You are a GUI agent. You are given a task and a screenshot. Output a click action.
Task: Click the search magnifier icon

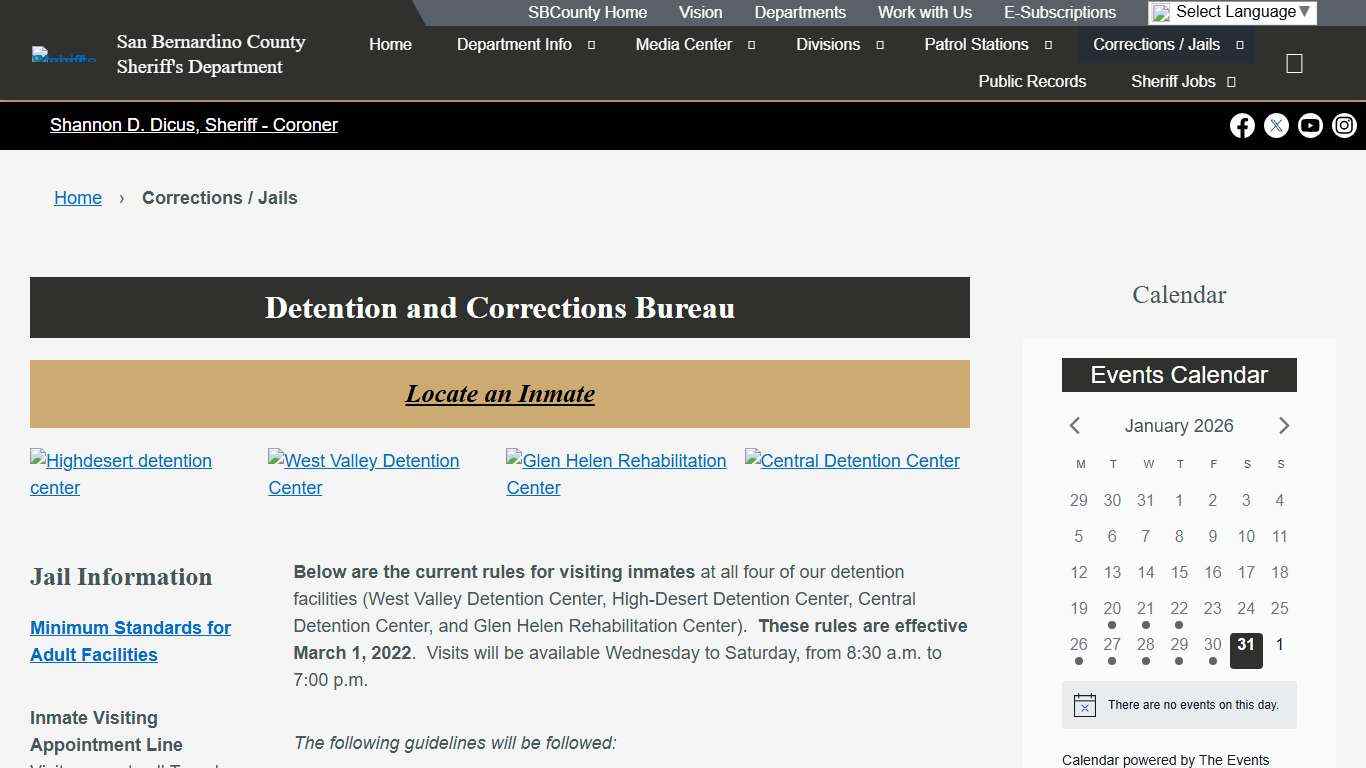point(1294,62)
